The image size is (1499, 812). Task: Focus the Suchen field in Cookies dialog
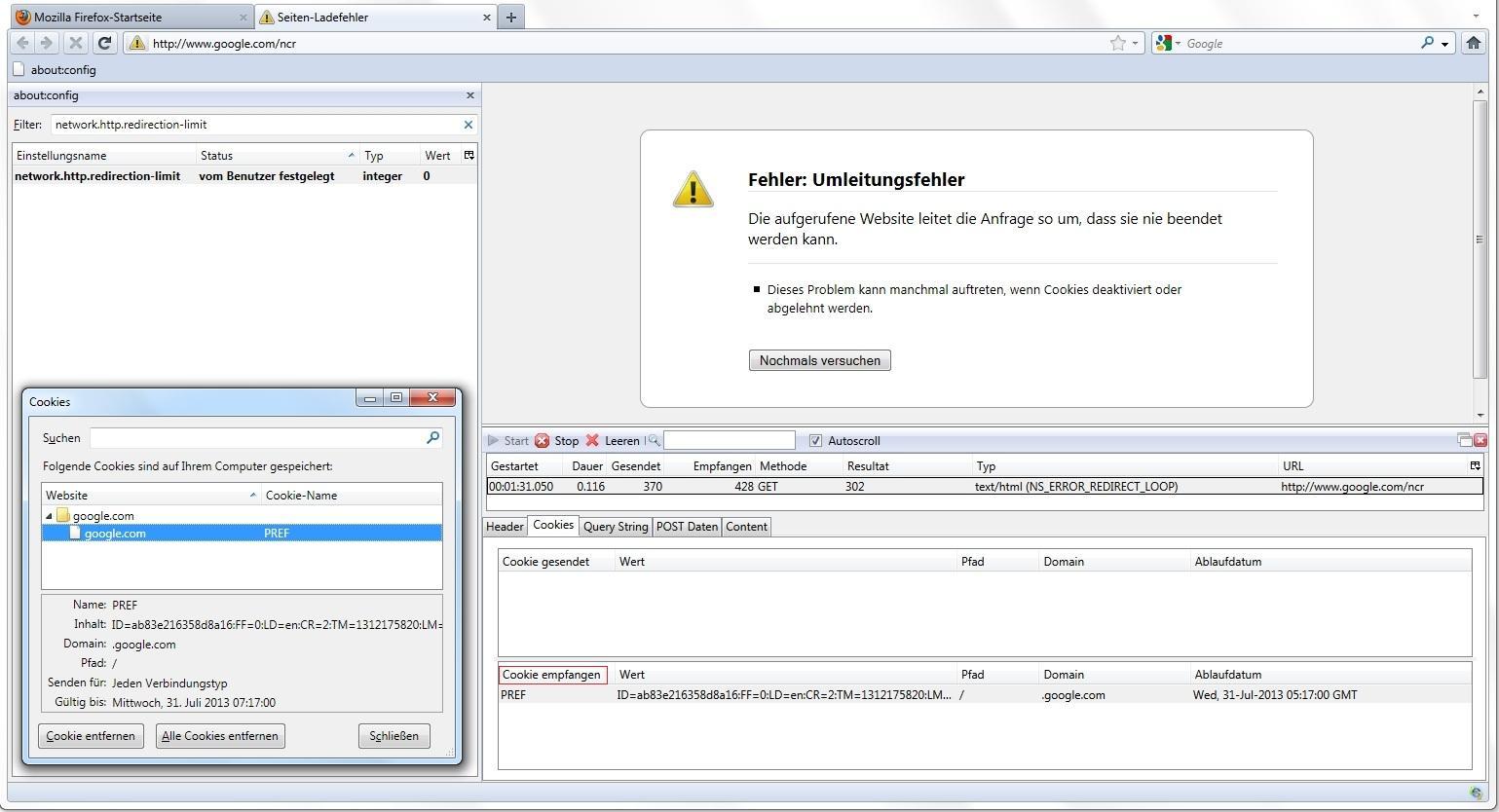(256, 438)
